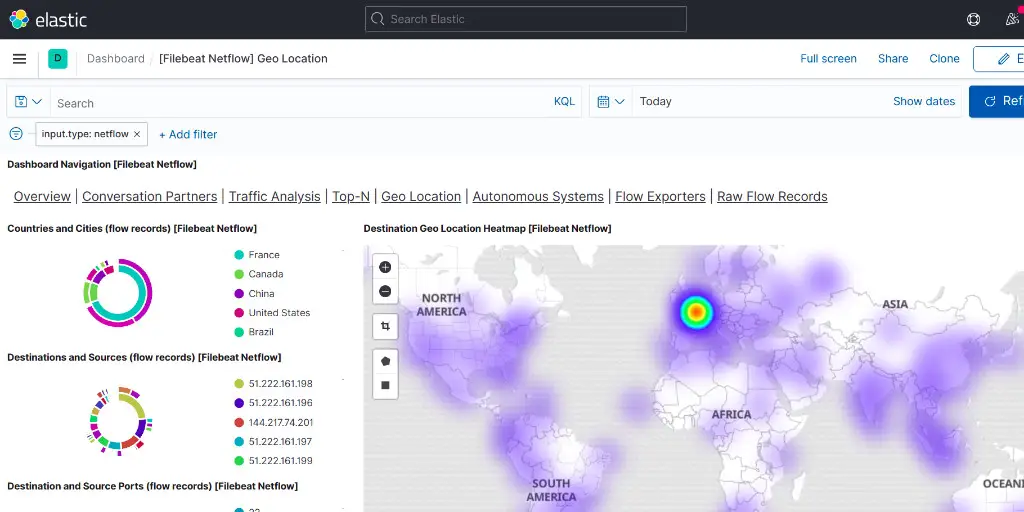The height and width of the screenshot is (512, 1024).
Task: Open the help menu icon
Action: coord(973,19)
